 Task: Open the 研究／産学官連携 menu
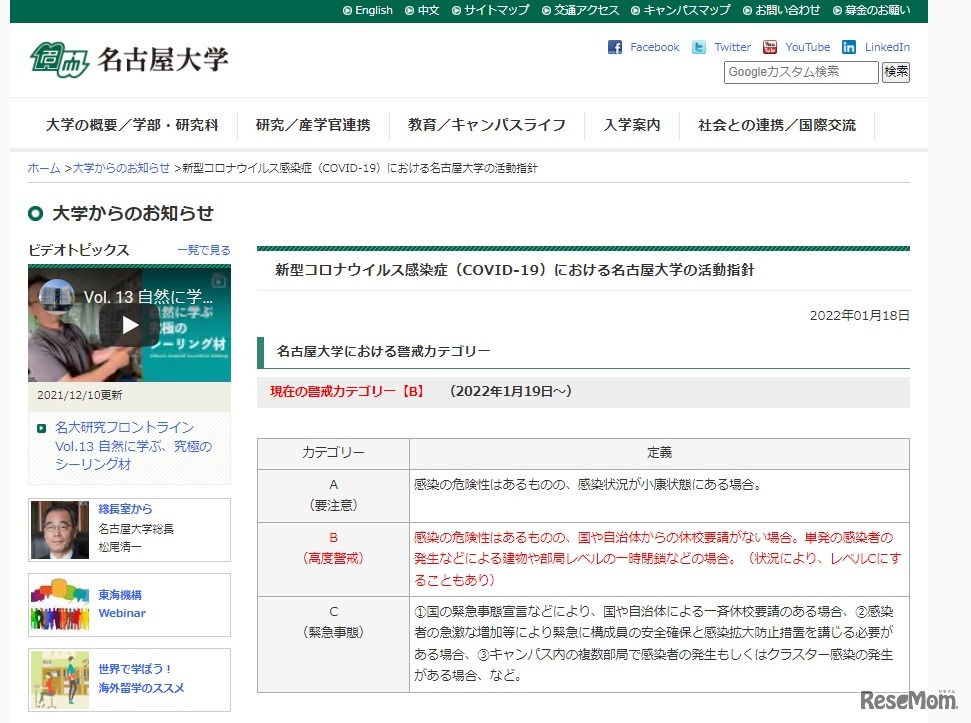315,125
